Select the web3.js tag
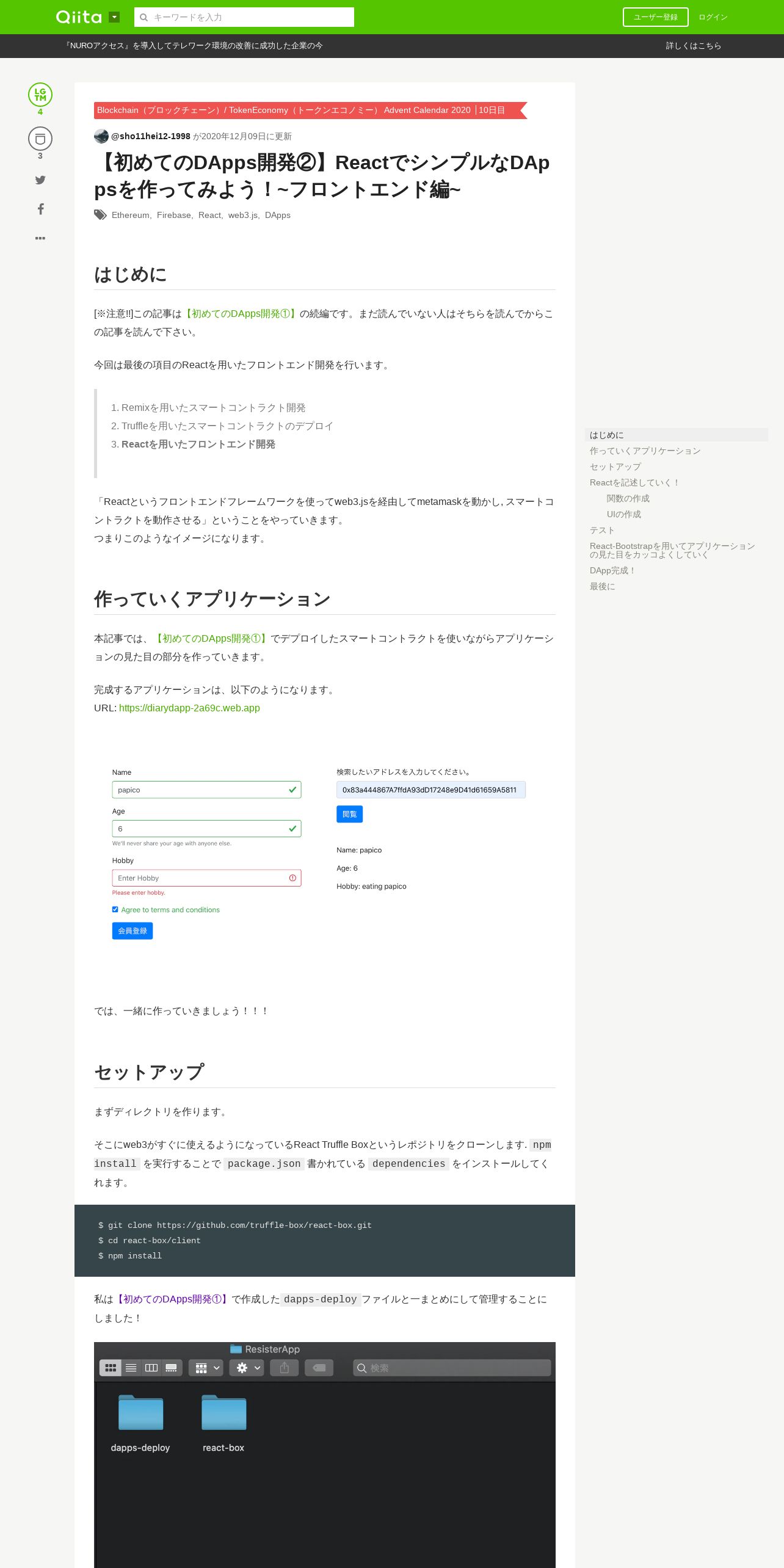Image resolution: width=784 pixels, height=1568 pixels. (242, 215)
